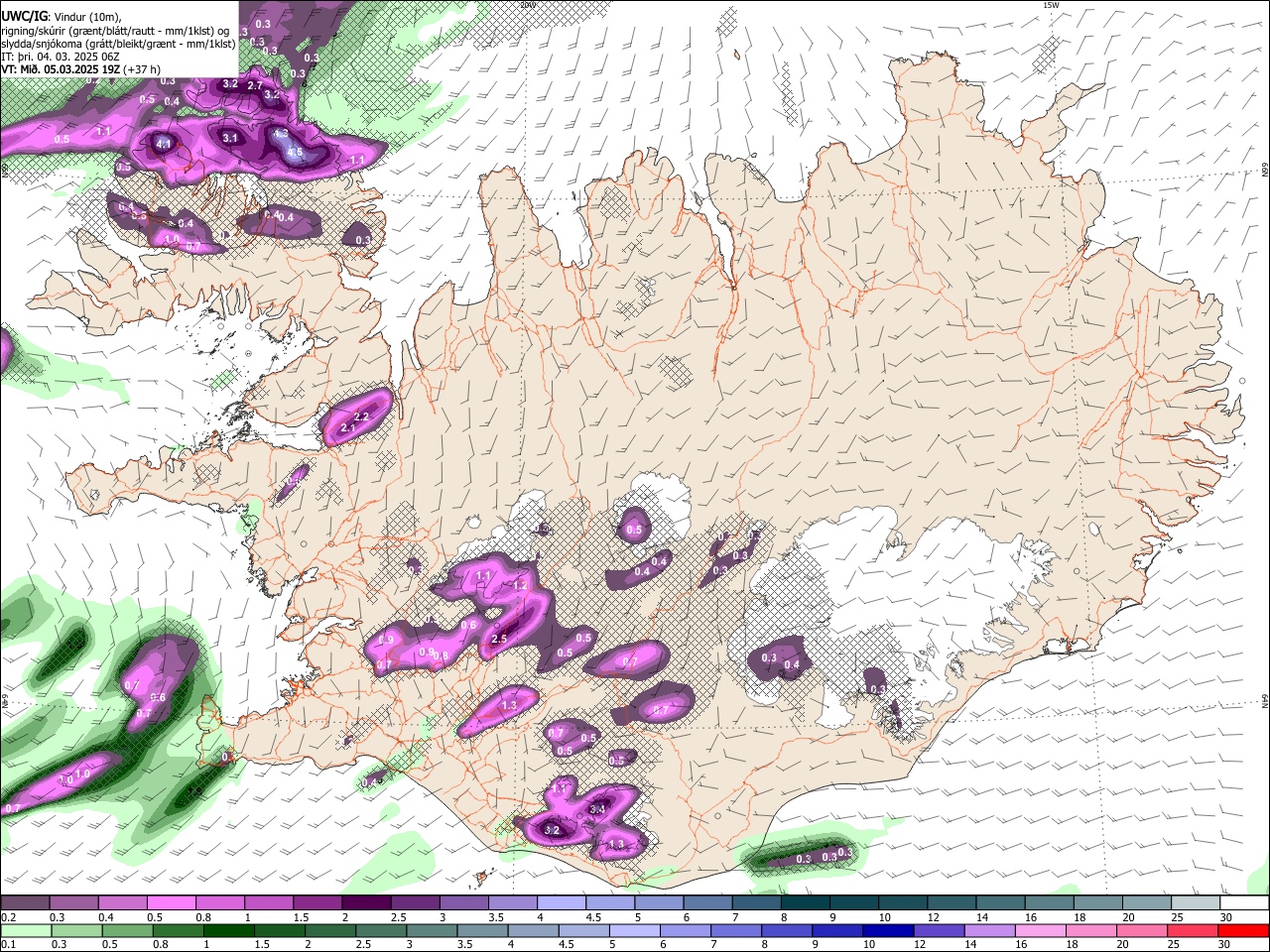Click the '0.2' label in the upper legend row

coord(8,917)
